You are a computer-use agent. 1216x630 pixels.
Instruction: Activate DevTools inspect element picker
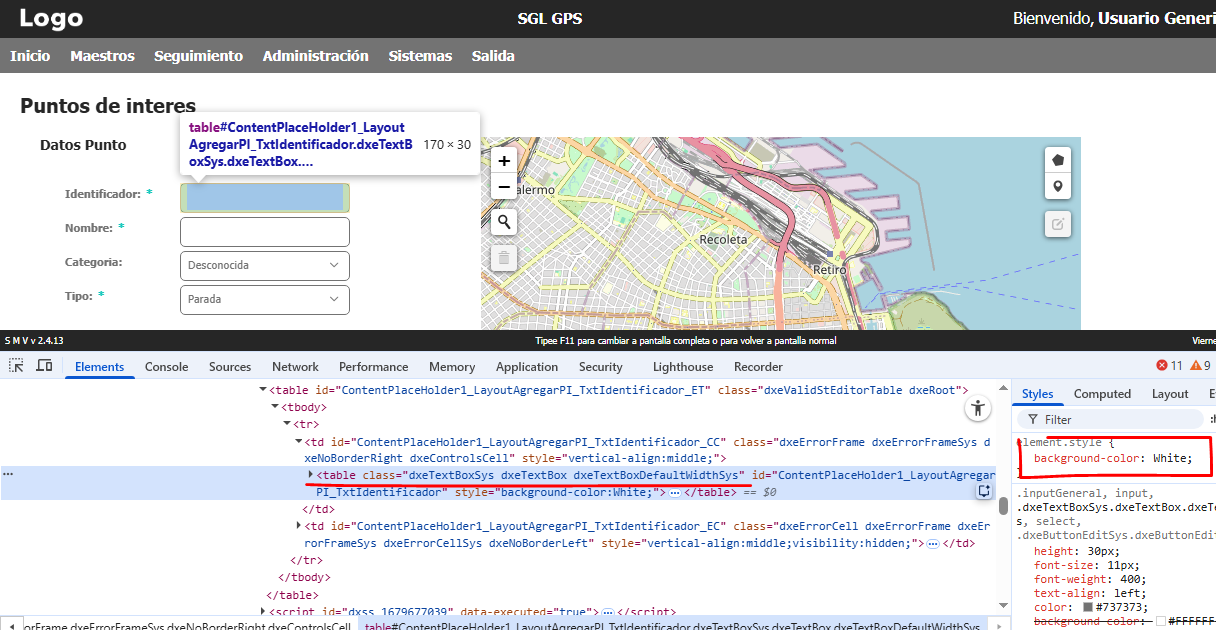16,366
